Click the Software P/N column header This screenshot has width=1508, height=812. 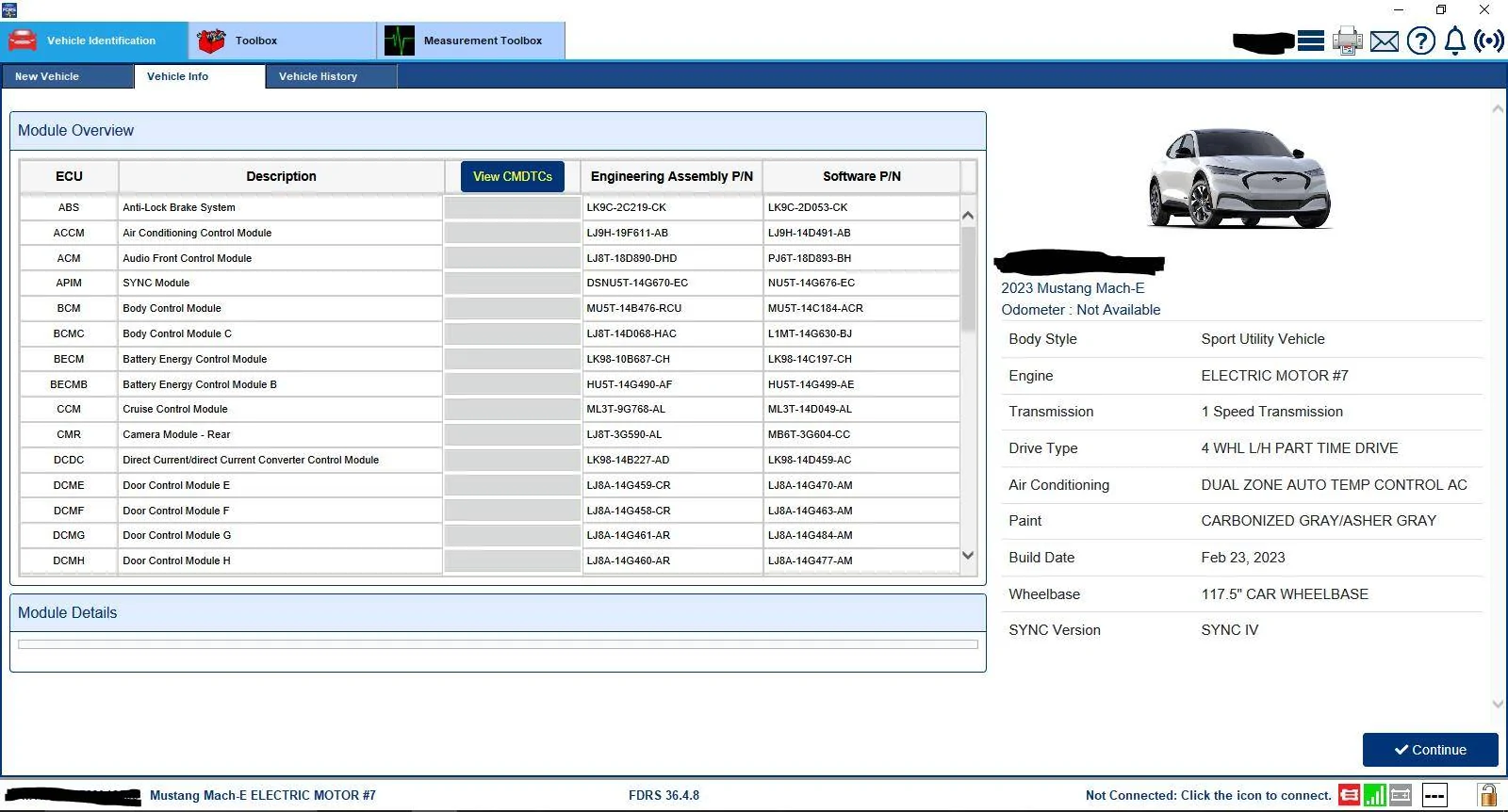pyautogui.click(x=861, y=176)
